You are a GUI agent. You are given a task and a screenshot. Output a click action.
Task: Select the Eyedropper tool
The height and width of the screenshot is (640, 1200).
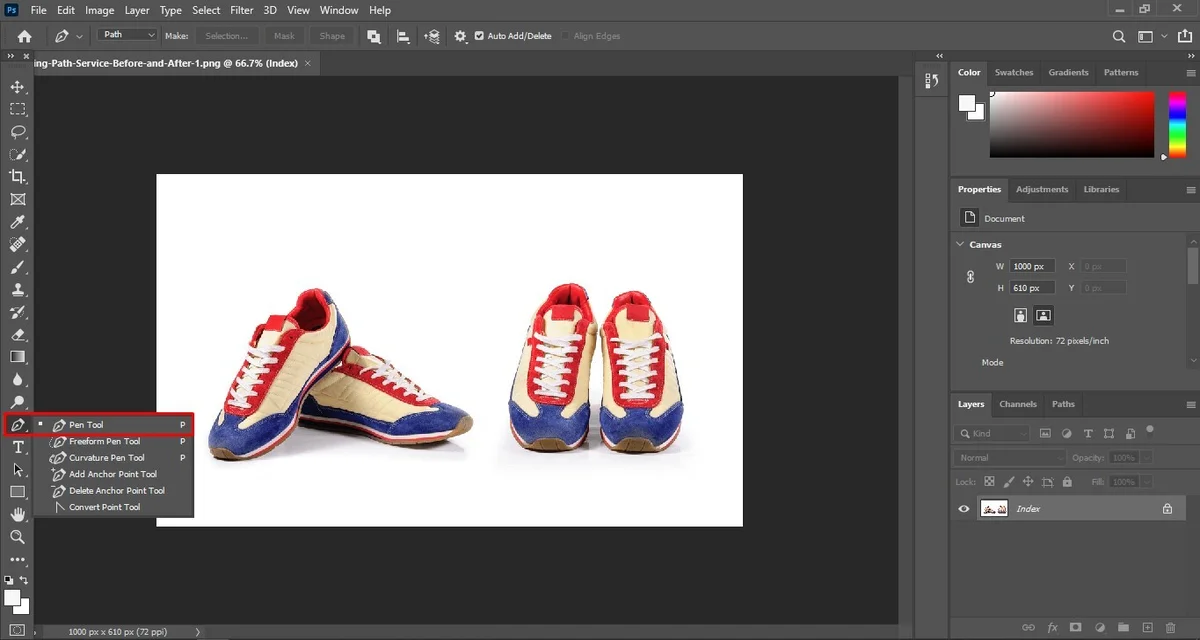coord(17,222)
